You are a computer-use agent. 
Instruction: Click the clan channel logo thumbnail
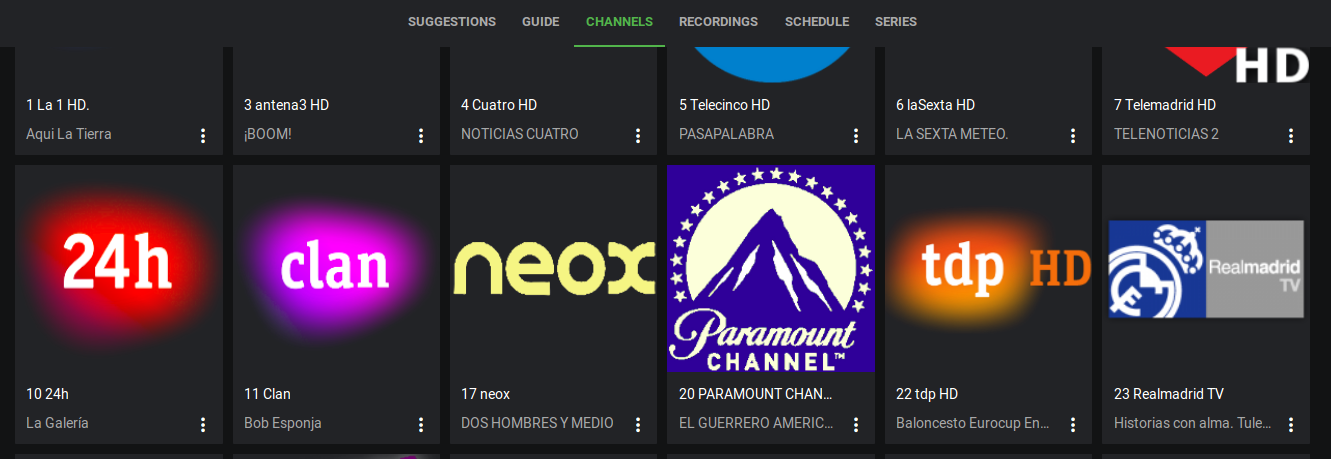click(336, 269)
